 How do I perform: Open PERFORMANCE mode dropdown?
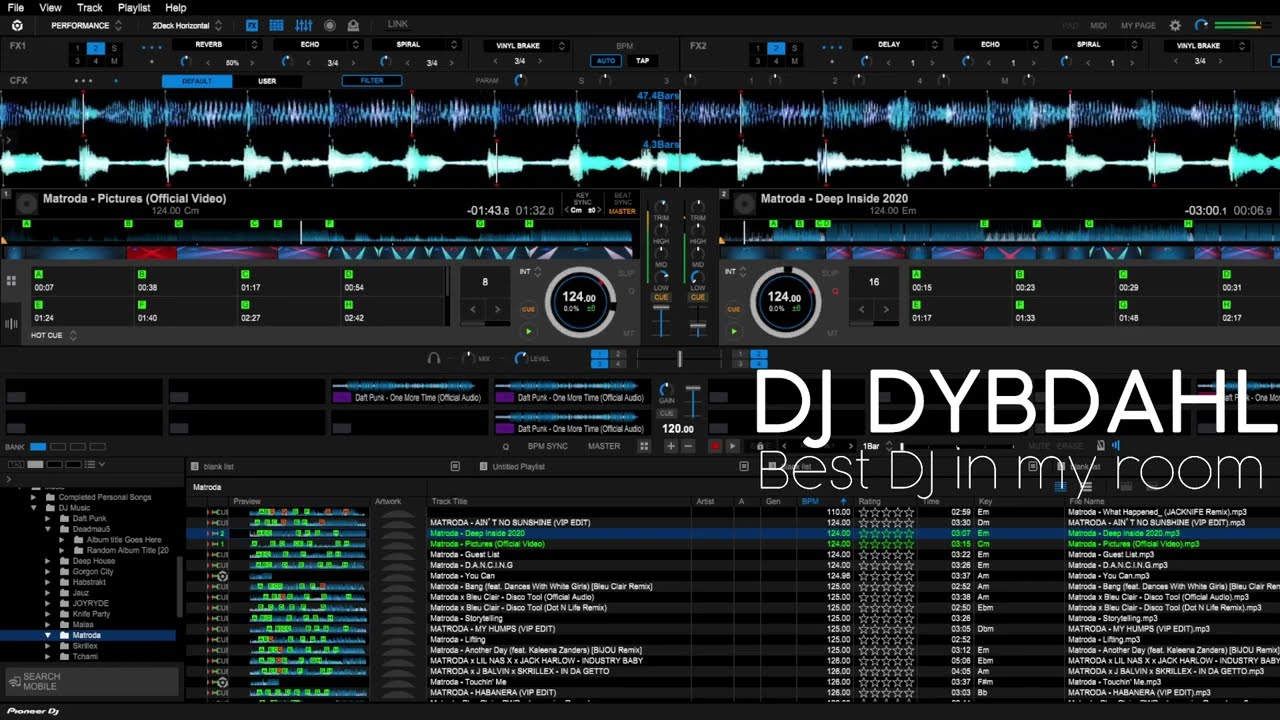pos(87,25)
